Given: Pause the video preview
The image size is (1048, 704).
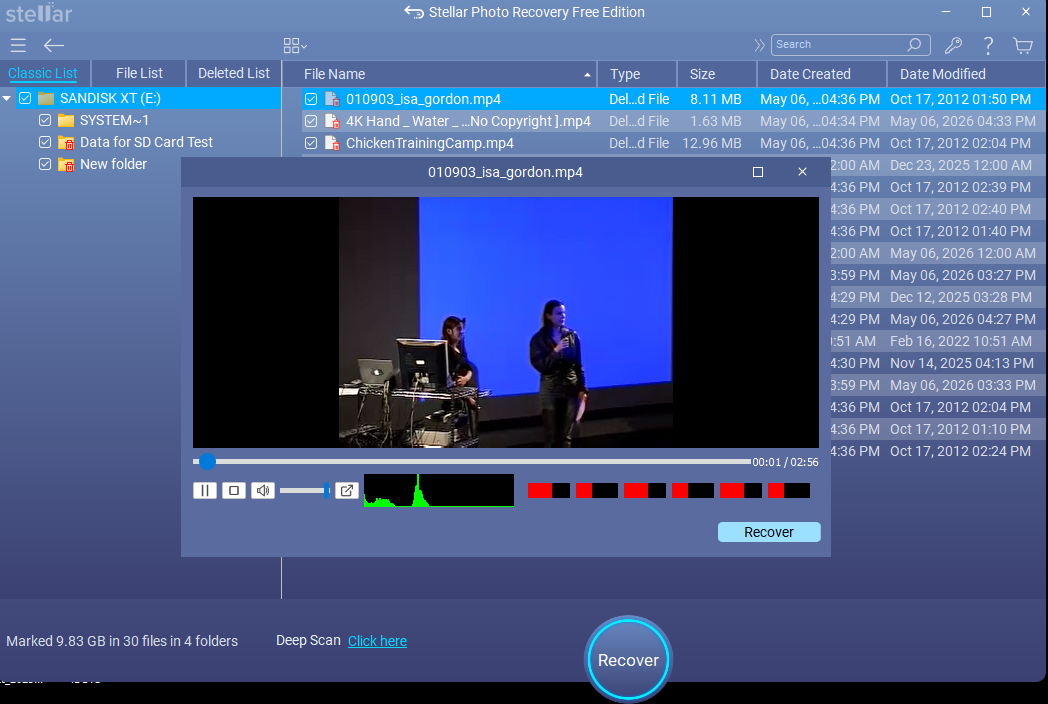Looking at the screenshot, I should (205, 491).
